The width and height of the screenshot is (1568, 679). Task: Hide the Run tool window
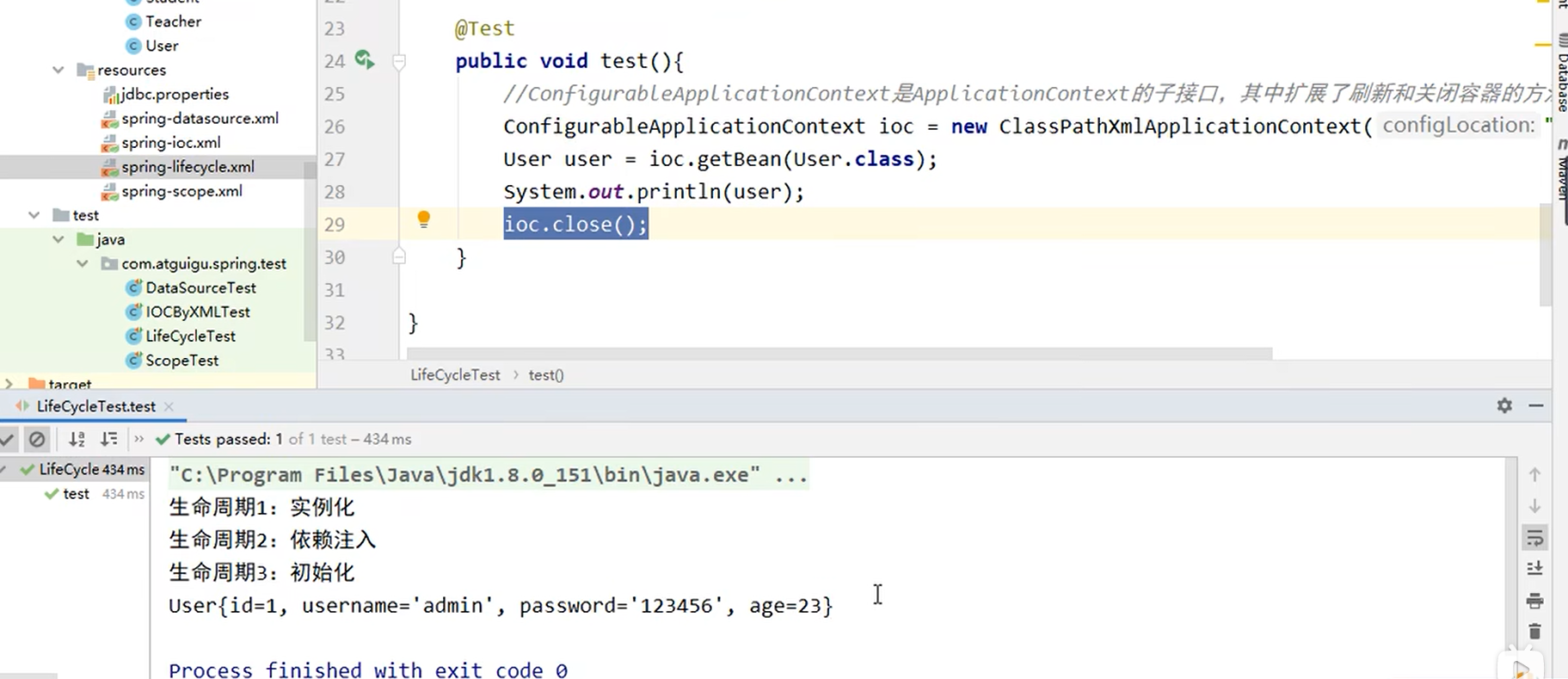pyautogui.click(x=1536, y=405)
